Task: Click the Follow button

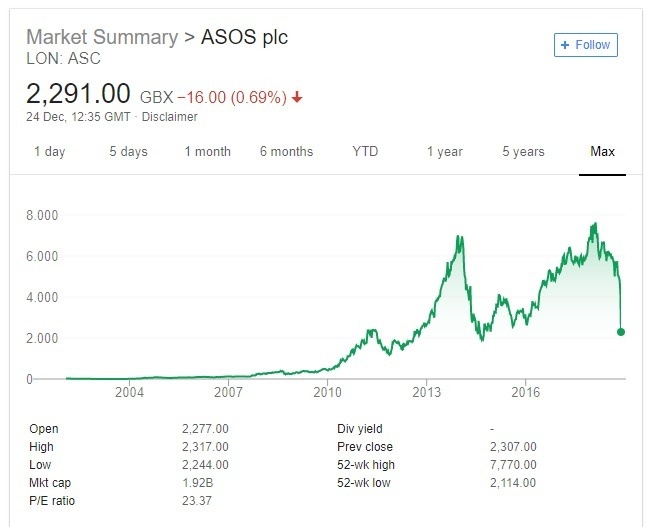Action: (585, 45)
